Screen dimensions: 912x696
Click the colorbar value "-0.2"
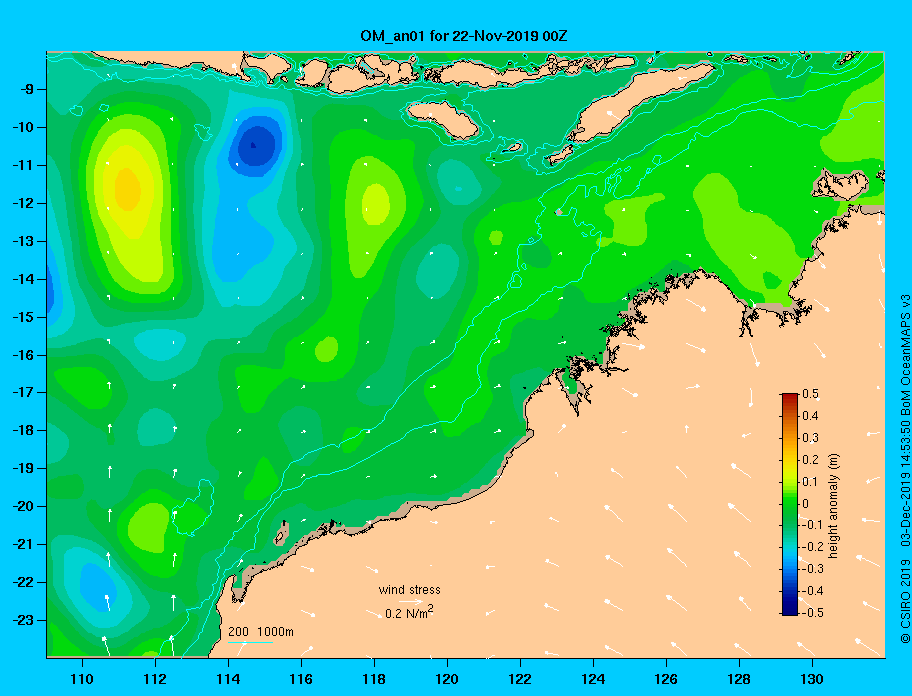(x=812, y=547)
